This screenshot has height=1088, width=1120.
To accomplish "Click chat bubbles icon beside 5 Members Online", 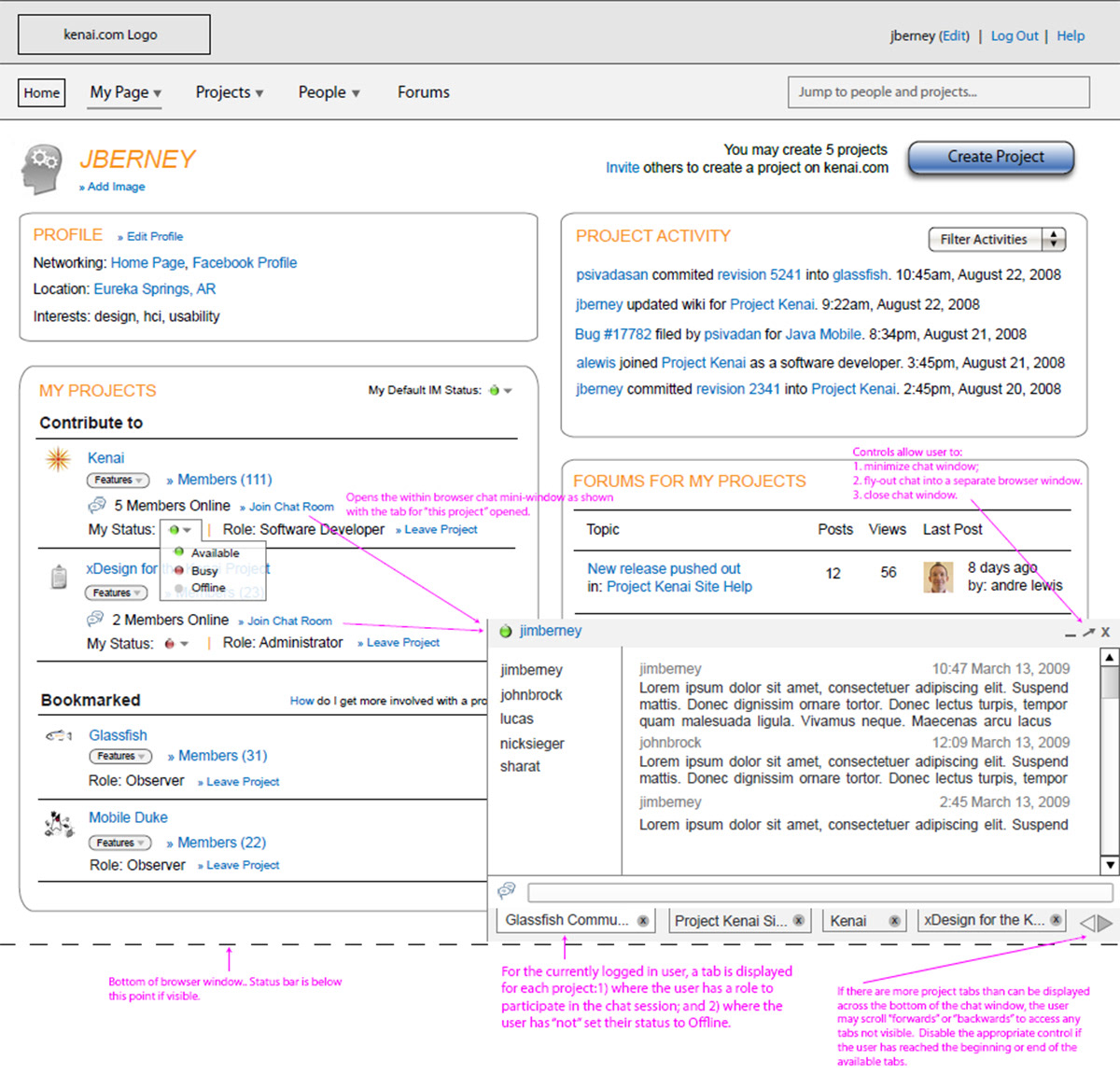I will click(x=97, y=505).
